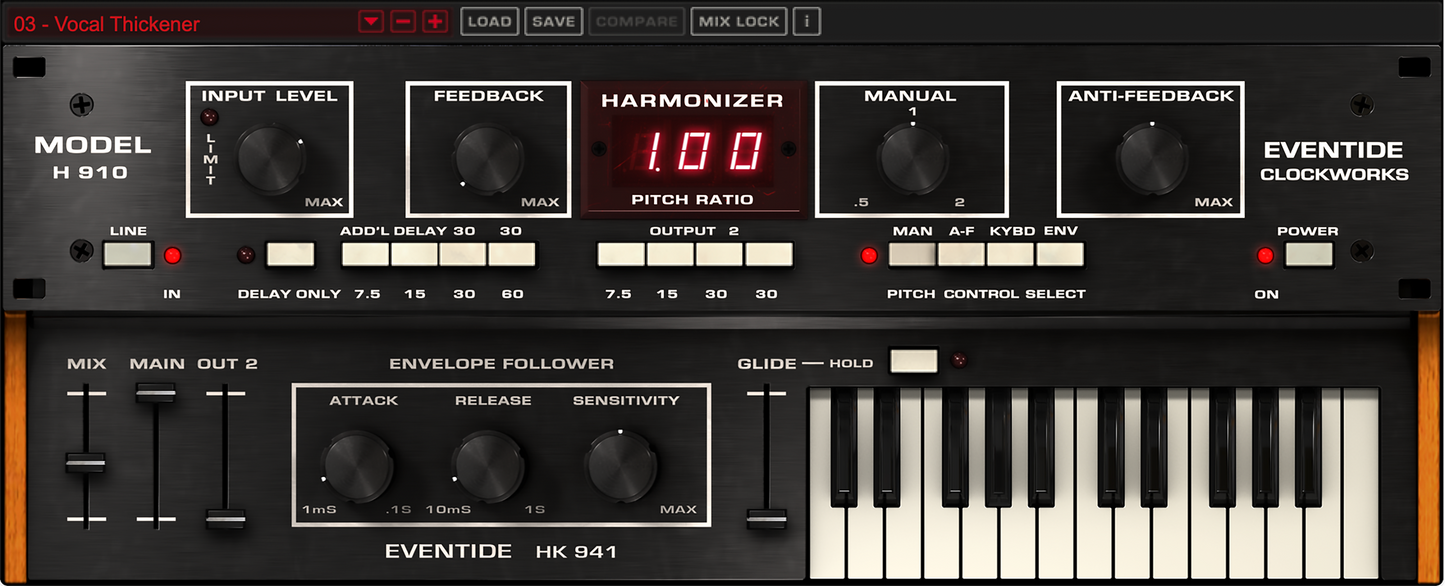1445x586 pixels.
Task: Load a preset with LOAD
Action: (489, 20)
